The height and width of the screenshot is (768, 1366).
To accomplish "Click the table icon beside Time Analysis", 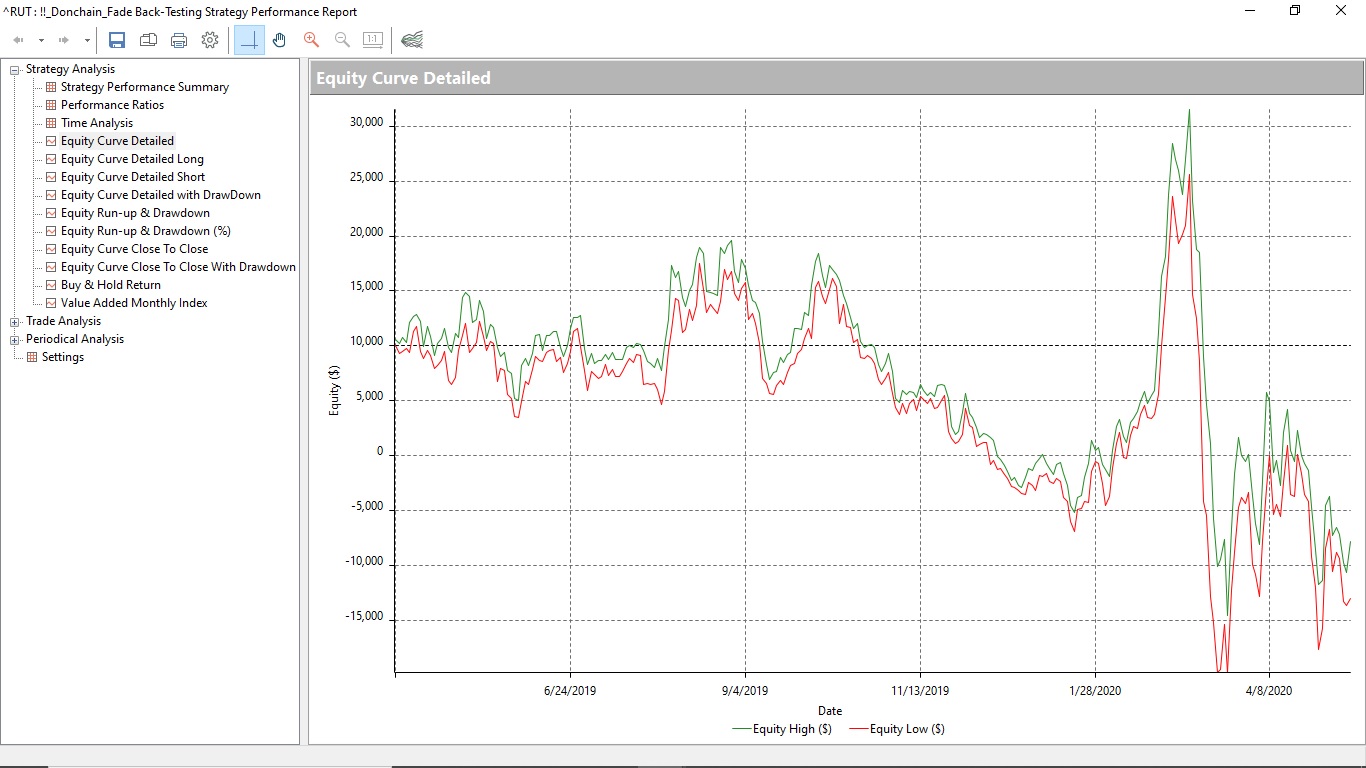I will (52, 123).
